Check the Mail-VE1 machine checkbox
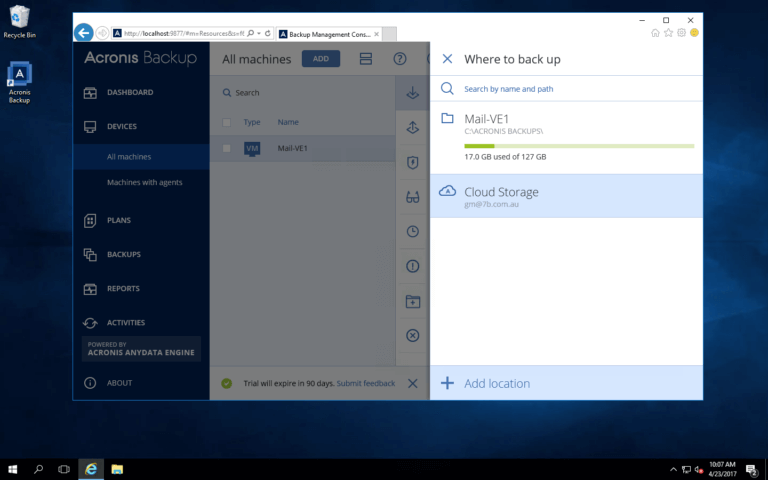Image resolution: width=768 pixels, height=480 pixels. 226,148
